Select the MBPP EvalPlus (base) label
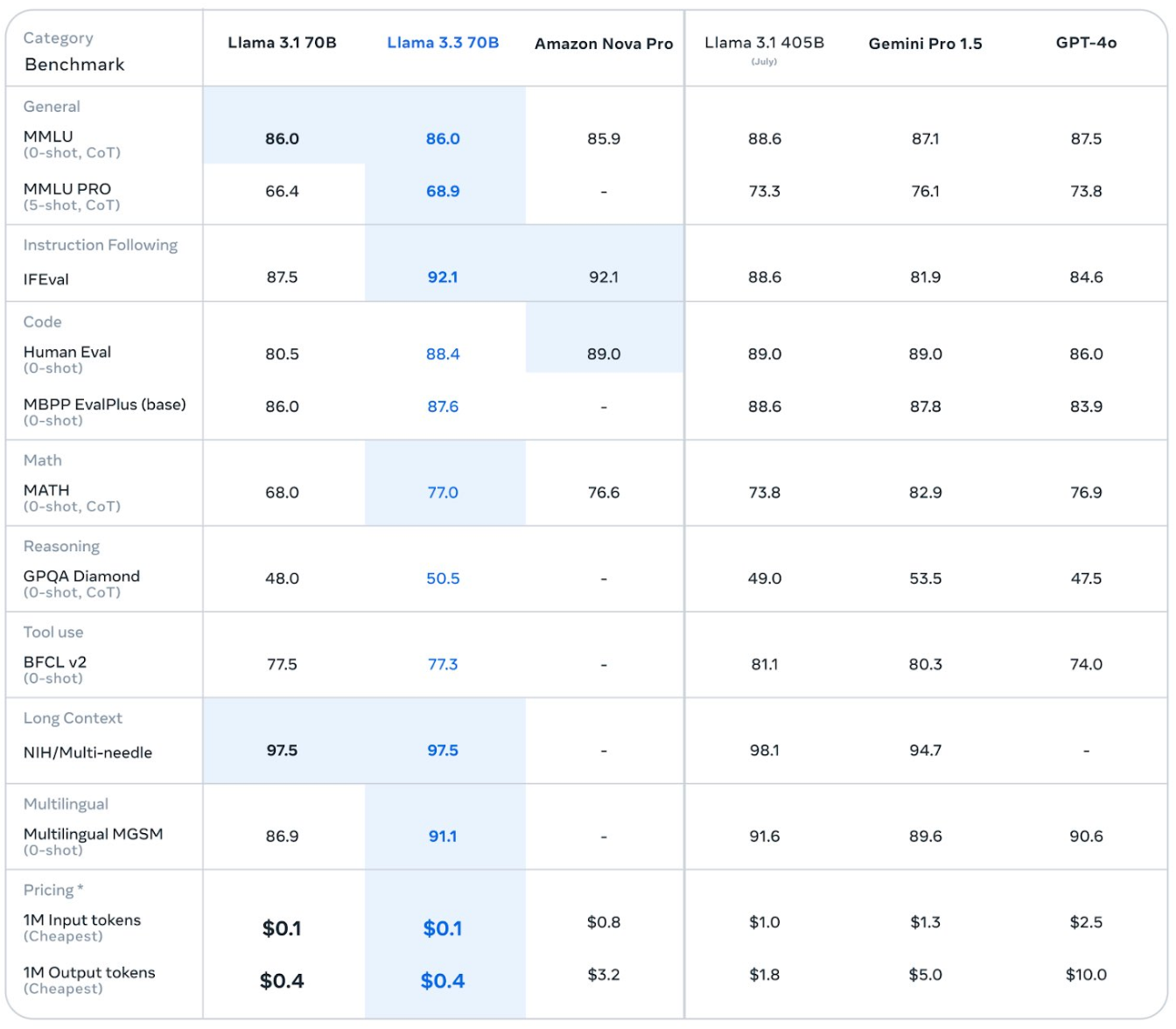The width and height of the screenshot is (1176, 1029). click(x=104, y=405)
